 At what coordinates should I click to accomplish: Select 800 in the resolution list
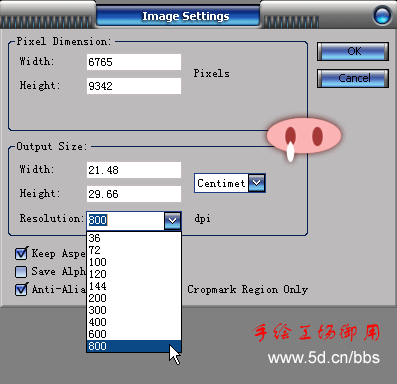[134, 346]
